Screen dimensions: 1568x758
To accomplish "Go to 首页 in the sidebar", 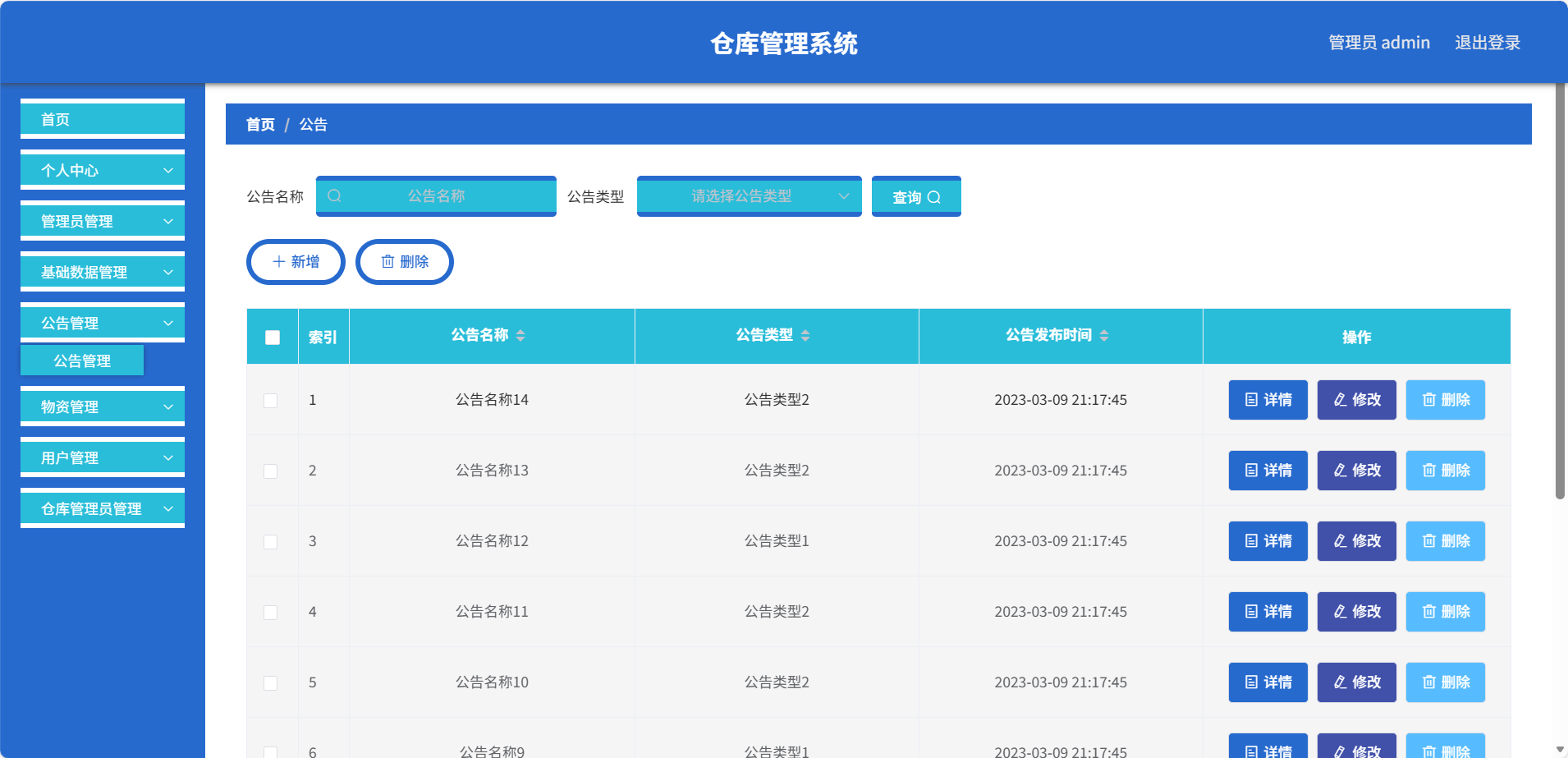I will tap(103, 119).
